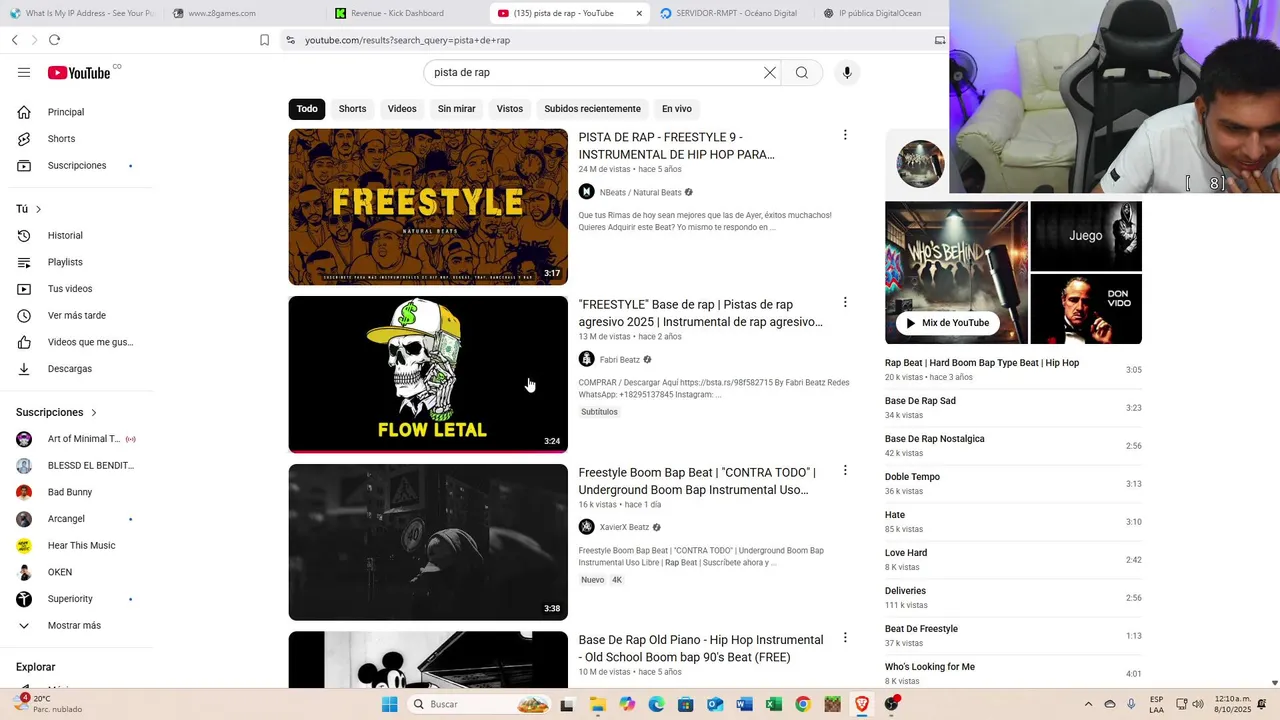Screen dimensions: 1280x720
Task: Open the YouTube hamburger guide menu
Action: 24,73
